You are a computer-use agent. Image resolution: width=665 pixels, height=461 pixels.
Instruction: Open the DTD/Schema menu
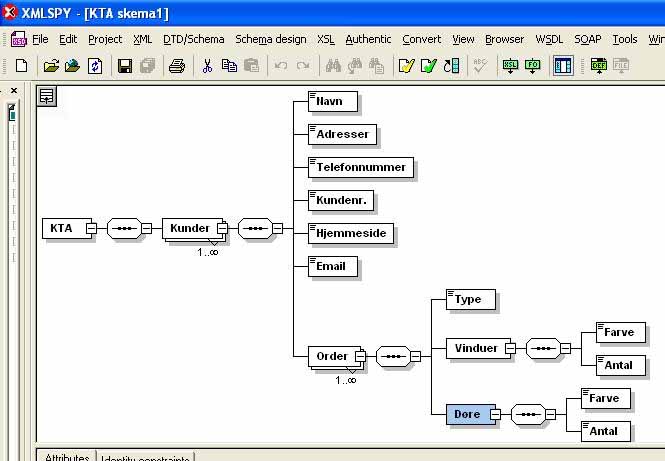click(194, 39)
